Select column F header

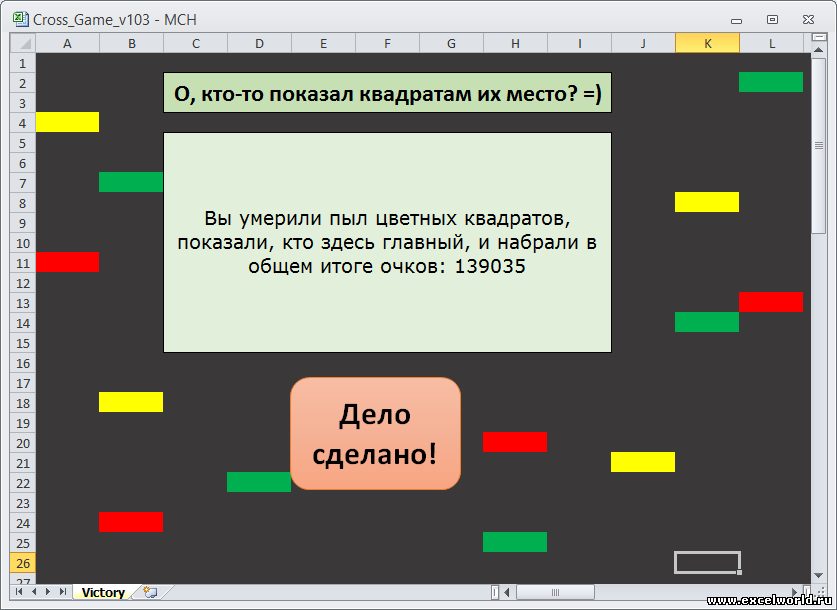[388, 43]
